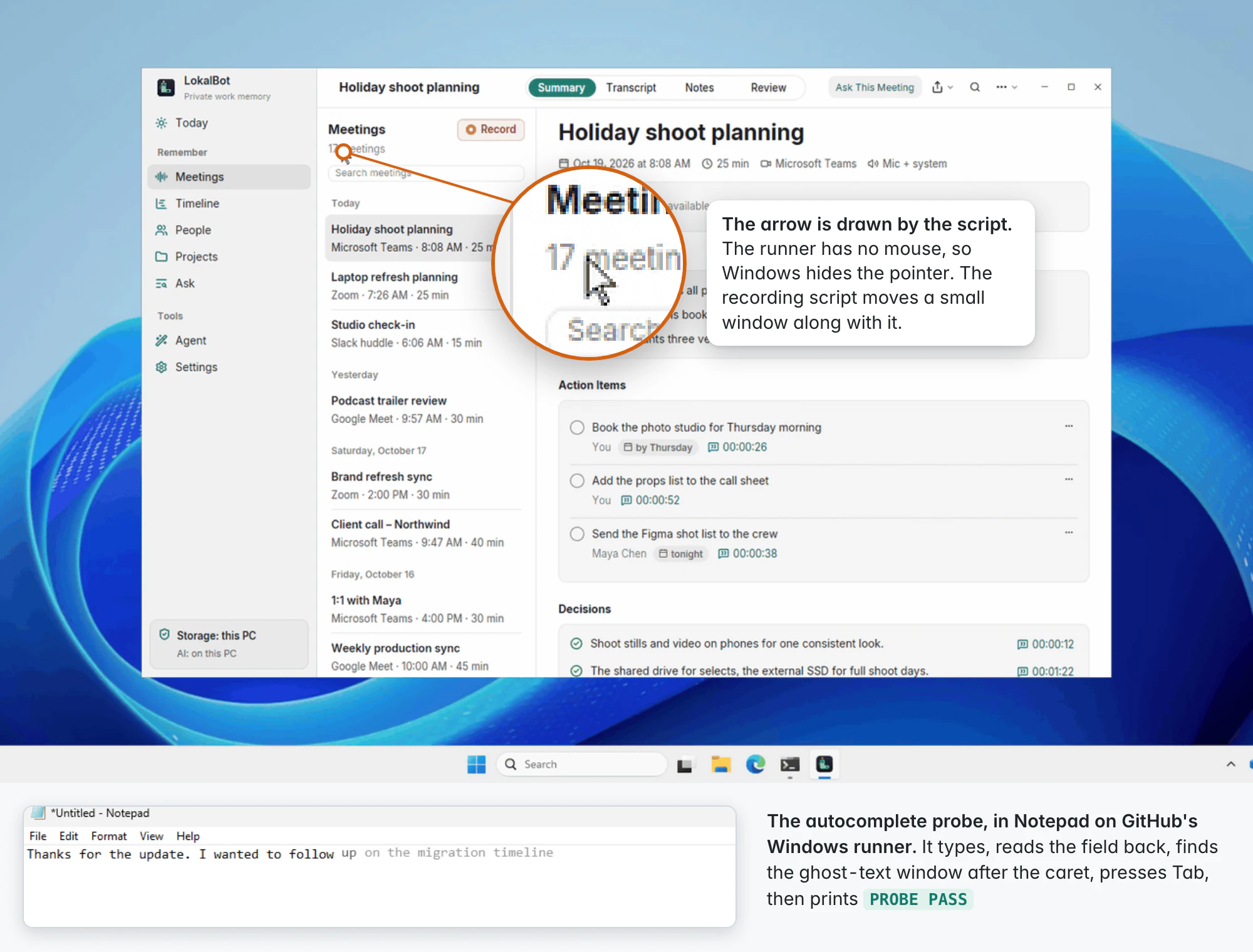Switch to the Notes tab

tap(699, 88)
